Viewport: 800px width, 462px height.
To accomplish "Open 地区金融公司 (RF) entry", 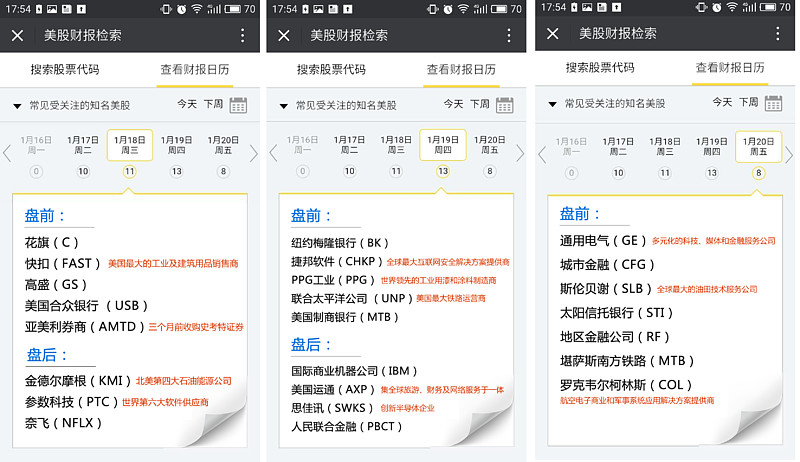I will tap(615, 337).
